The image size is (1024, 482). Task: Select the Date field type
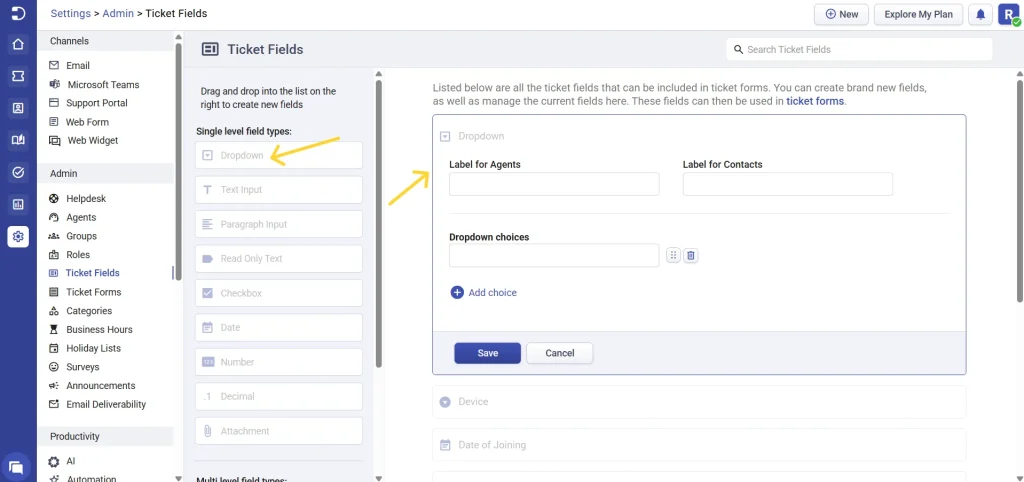click(x=279, y=327)
